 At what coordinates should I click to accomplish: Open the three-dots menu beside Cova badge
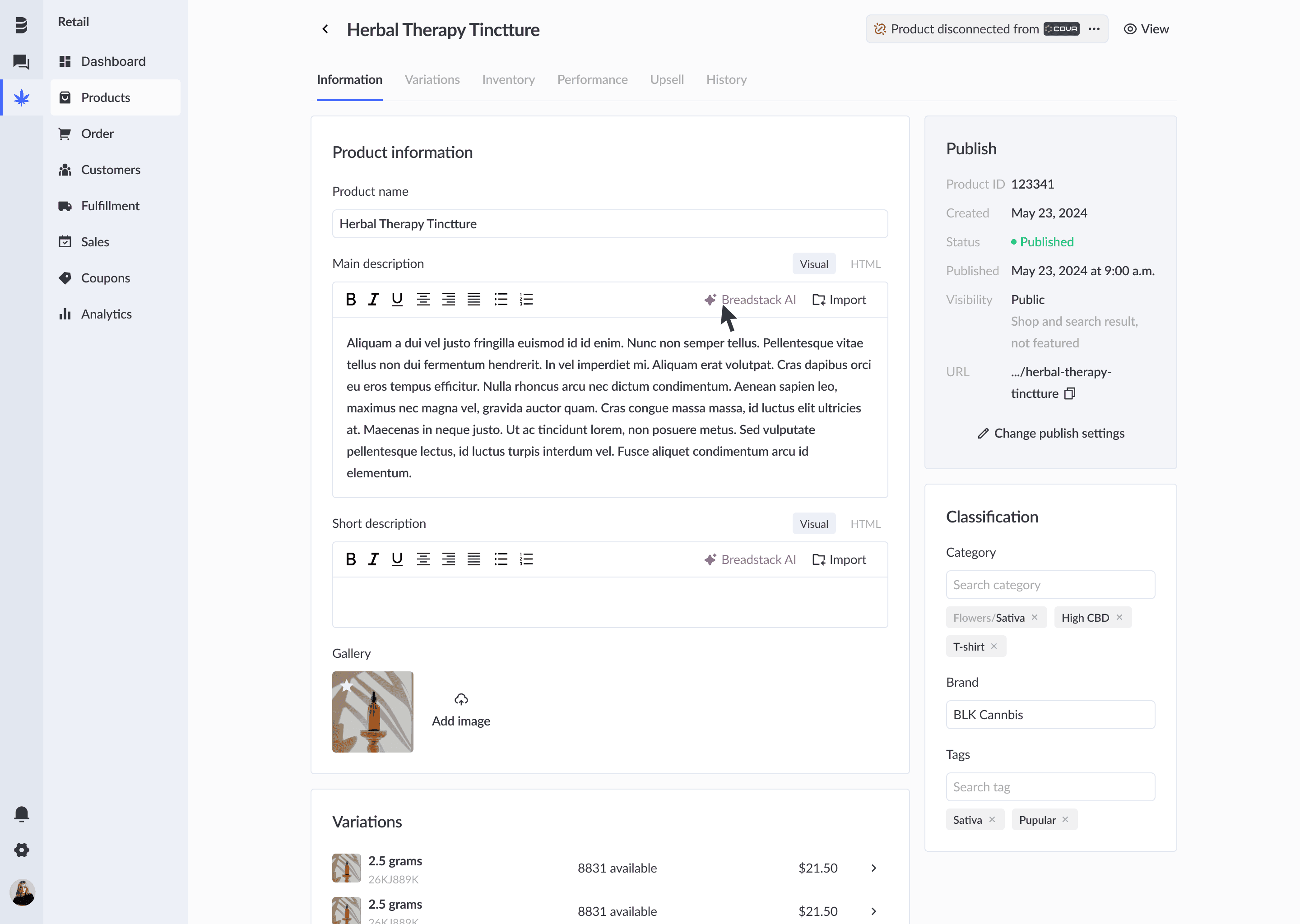click(x=1093, y=29)
